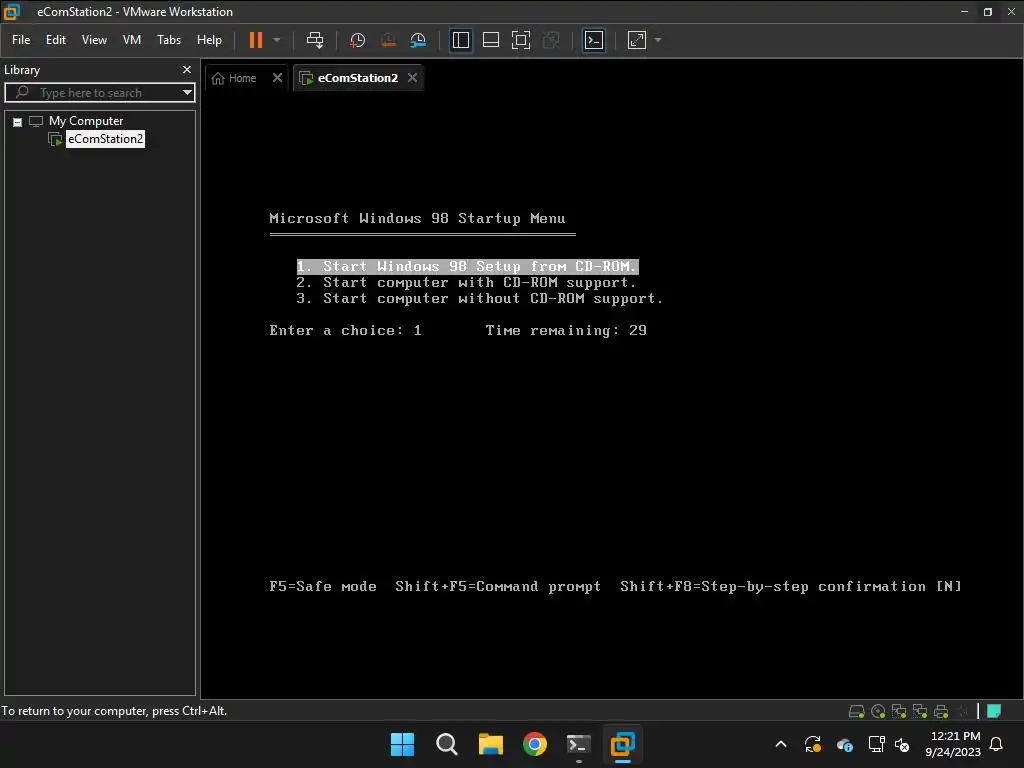
Task: Open the stretch options dropdown arrow
Action: pos(658,40)
